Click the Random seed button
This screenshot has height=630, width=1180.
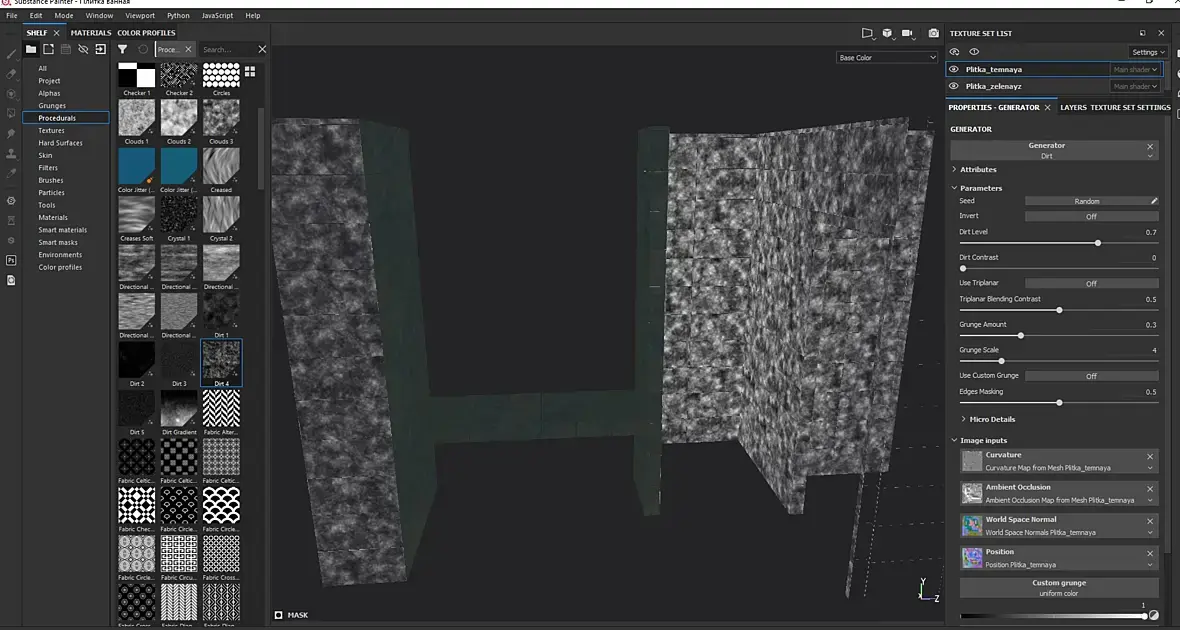1087,201
